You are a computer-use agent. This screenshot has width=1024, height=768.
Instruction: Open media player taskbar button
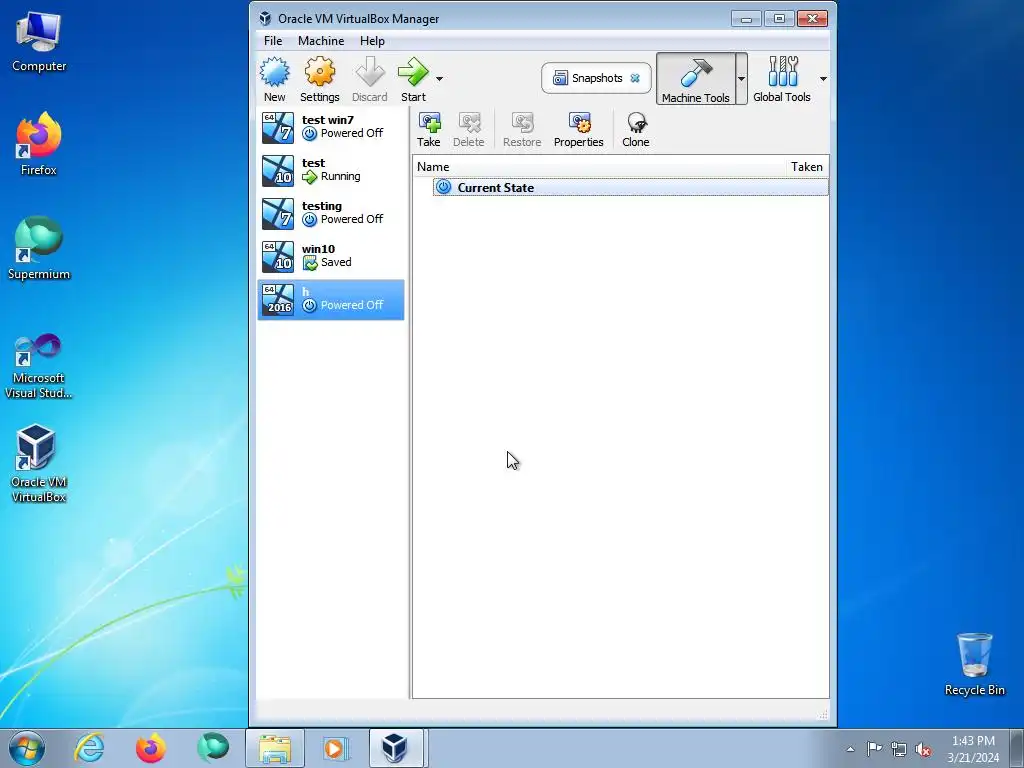point(336,748)
